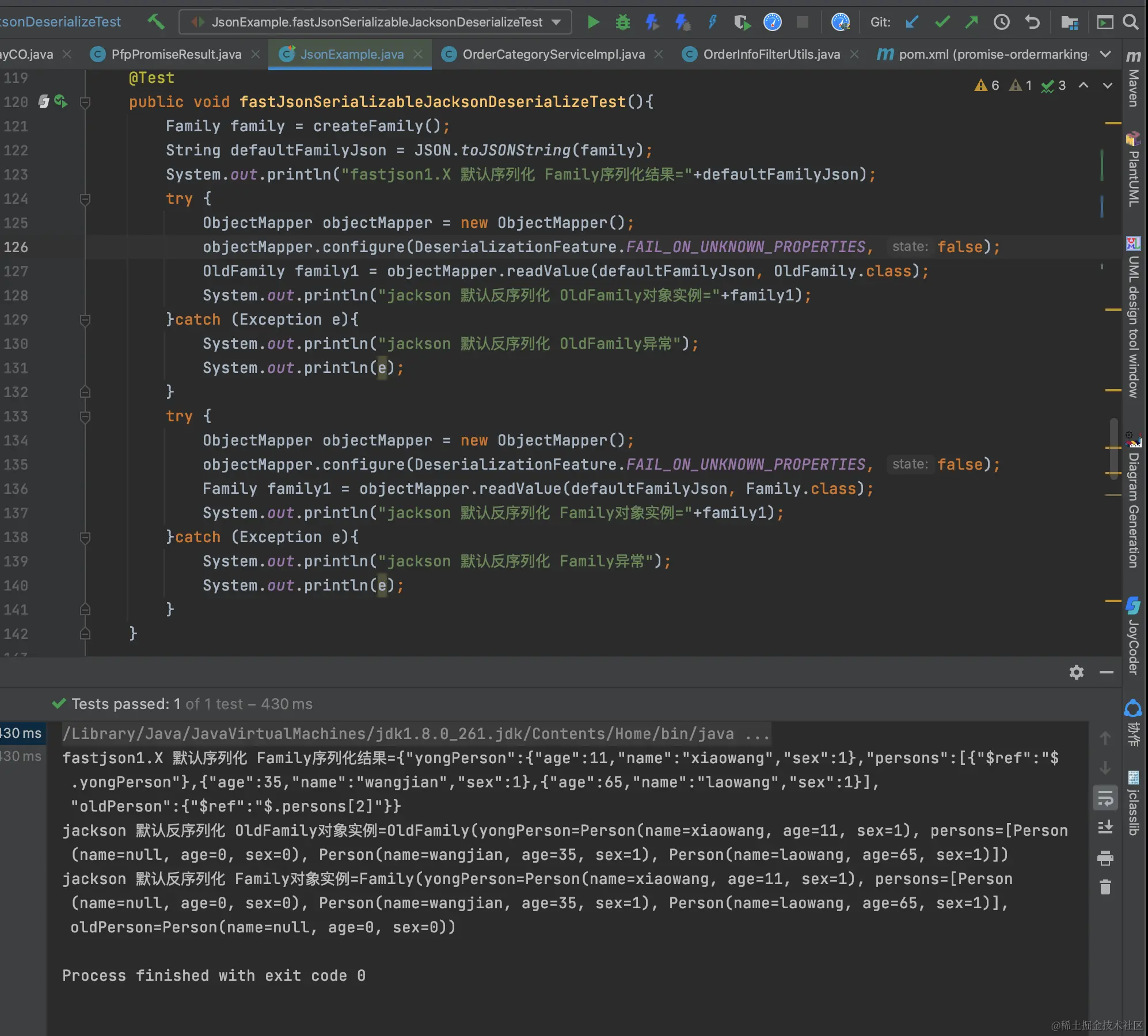Click "Process finished with exit code 0" text
The image size is (1148, 1036).
[214, 976]
